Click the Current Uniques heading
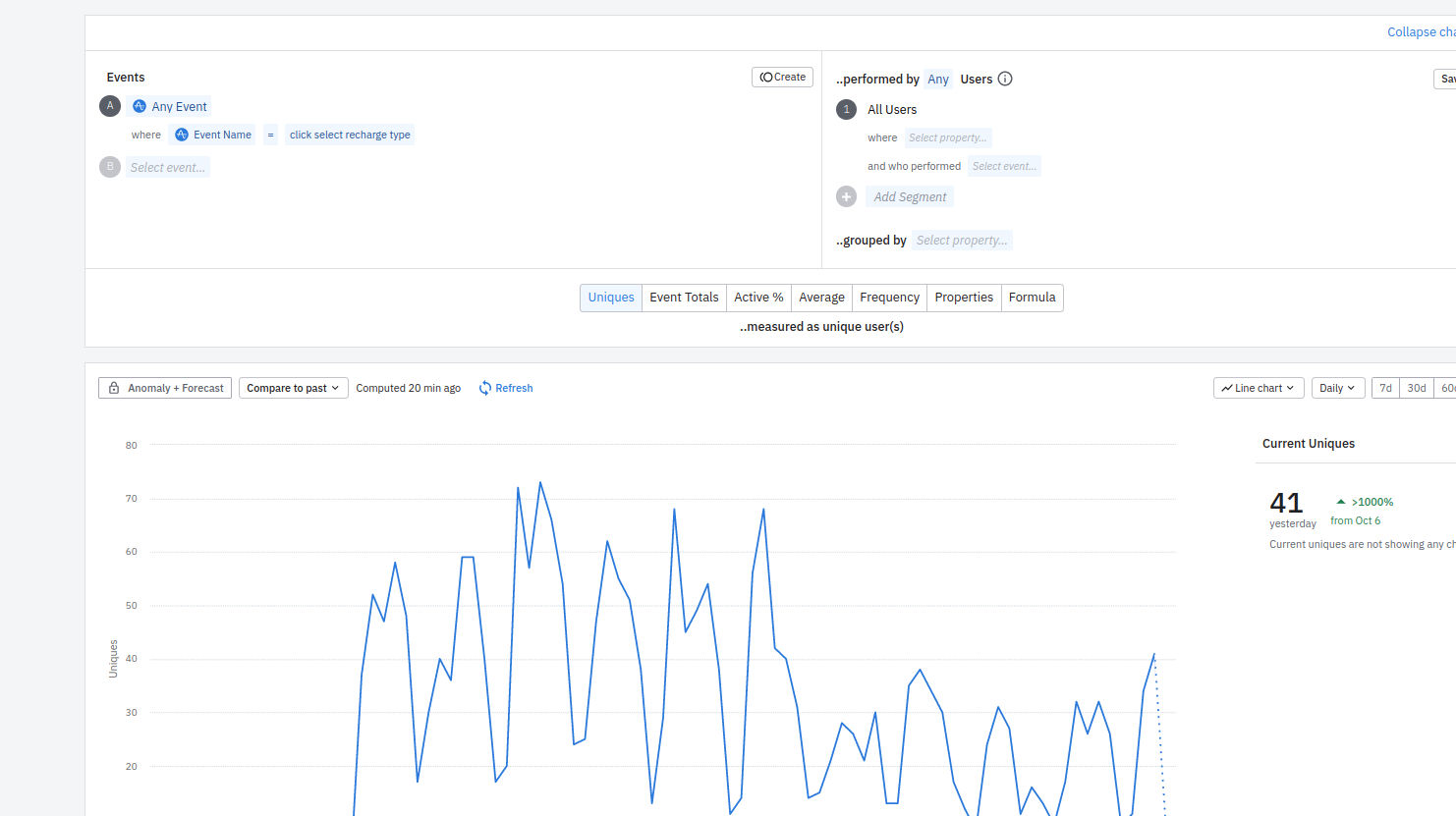1456x816 pixels. click(1309, 444)
